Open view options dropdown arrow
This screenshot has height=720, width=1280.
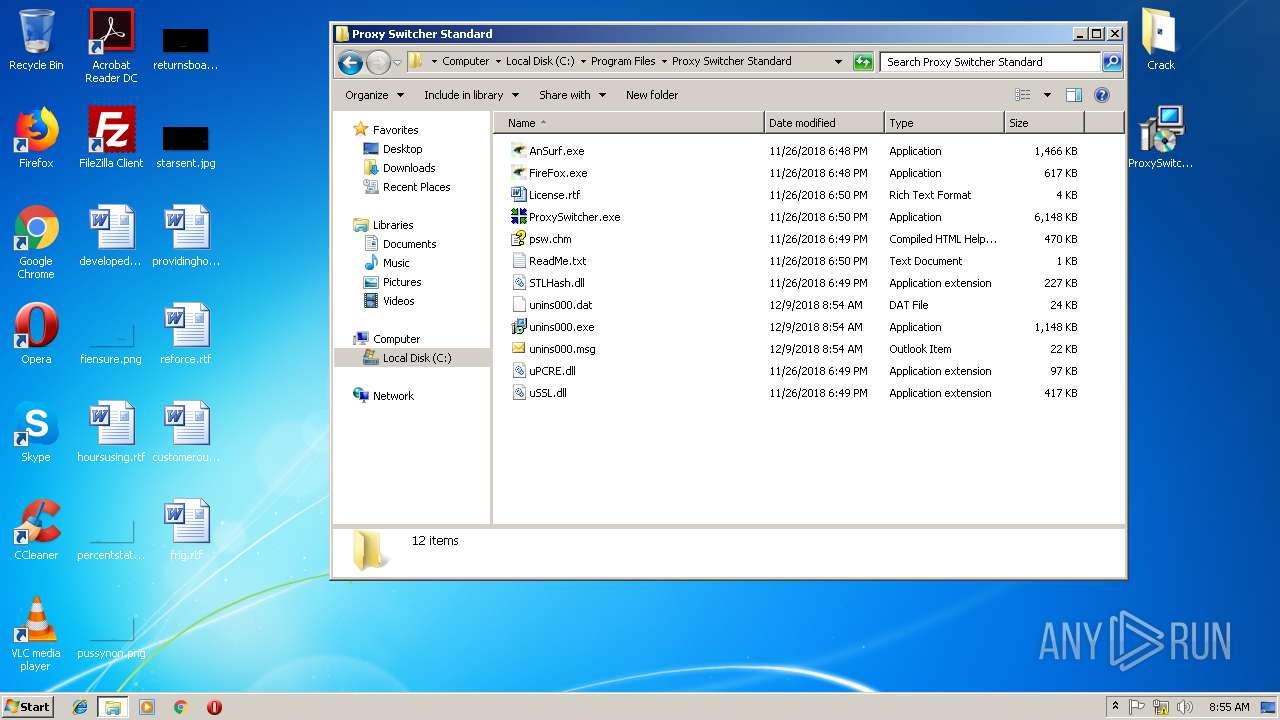(x=1047, y=95)
